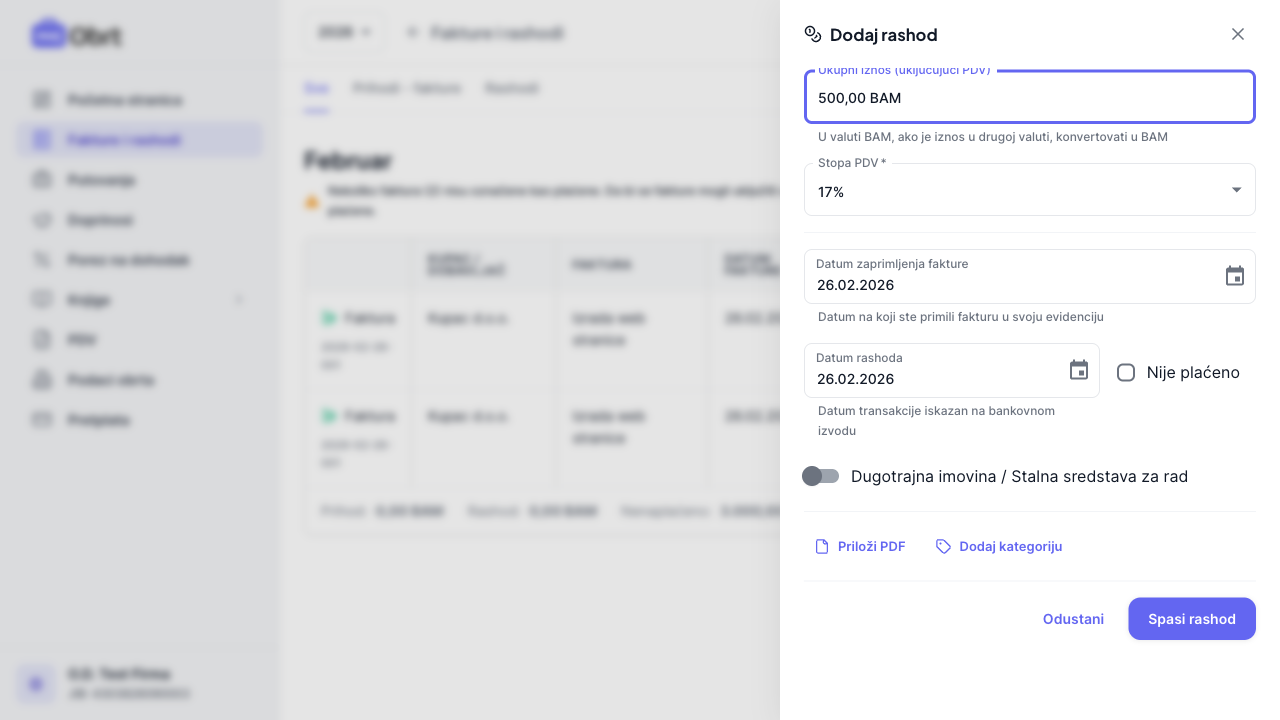Switch to the Prihodi - fakture tab
This screenshot has width=1280, height=720.
coord(407,88)
